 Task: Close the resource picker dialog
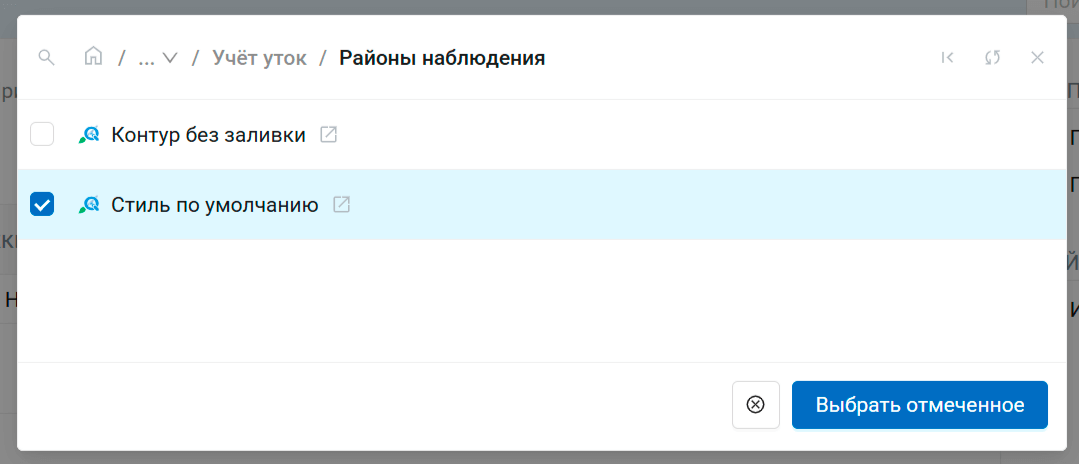1037,58
